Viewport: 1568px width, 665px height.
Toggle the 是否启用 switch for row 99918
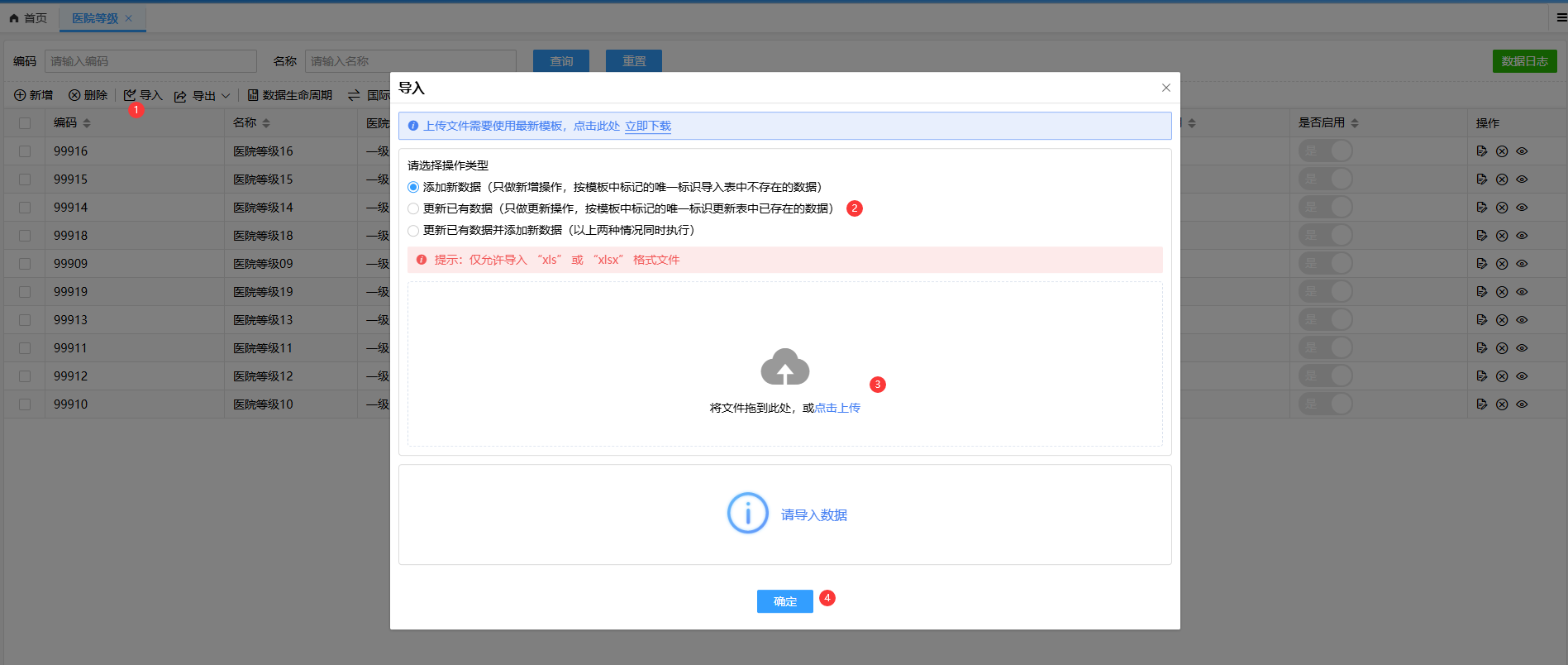coord(1325,236)
